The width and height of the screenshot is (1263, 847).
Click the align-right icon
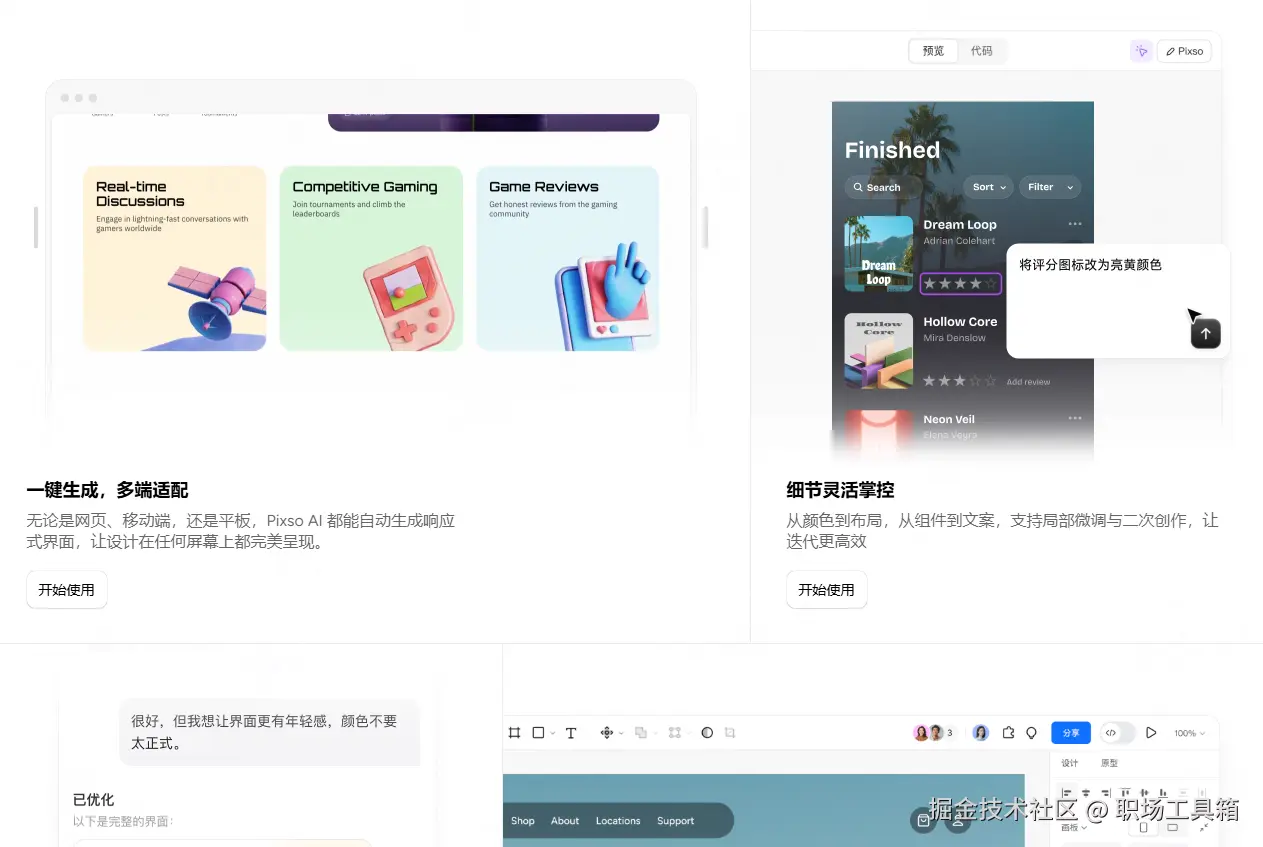pyautogui.click(x=1105, y=793)
